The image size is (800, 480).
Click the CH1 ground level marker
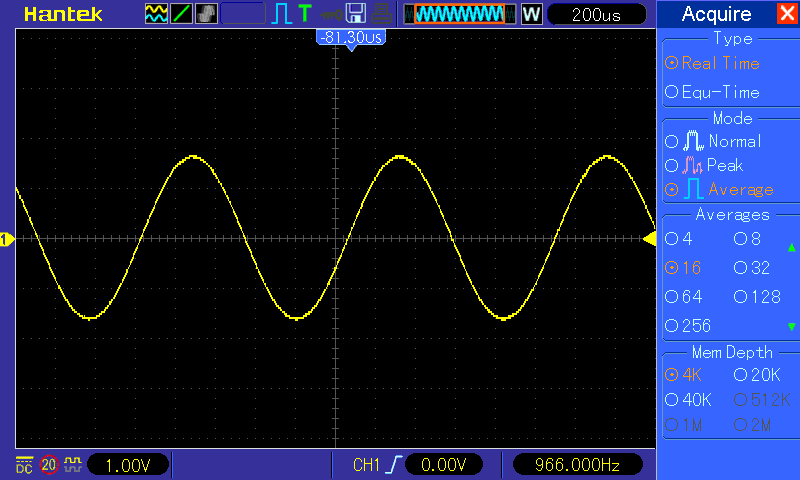click(7, 239)
